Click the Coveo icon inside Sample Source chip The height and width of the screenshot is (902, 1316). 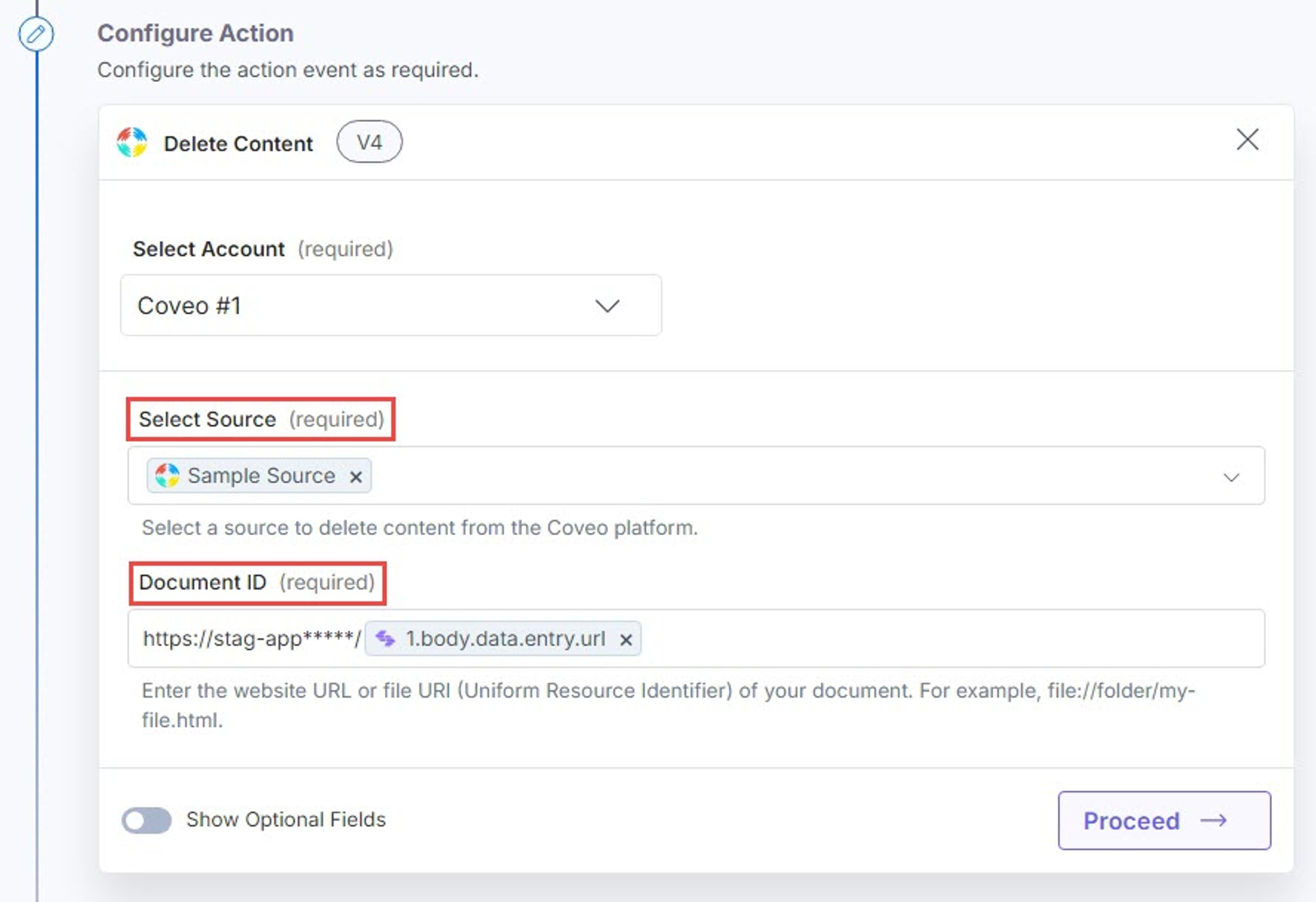[x=167, y=475]
